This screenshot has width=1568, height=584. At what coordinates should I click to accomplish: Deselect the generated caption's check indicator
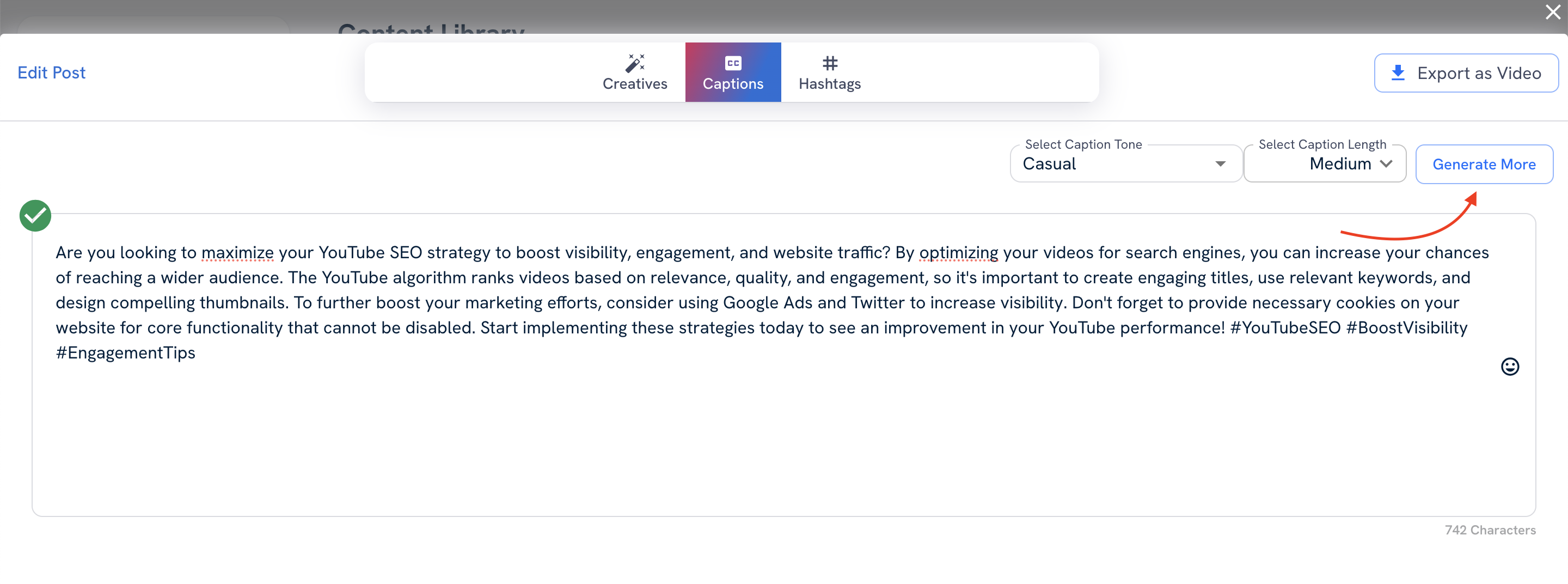tap(35, 215)
